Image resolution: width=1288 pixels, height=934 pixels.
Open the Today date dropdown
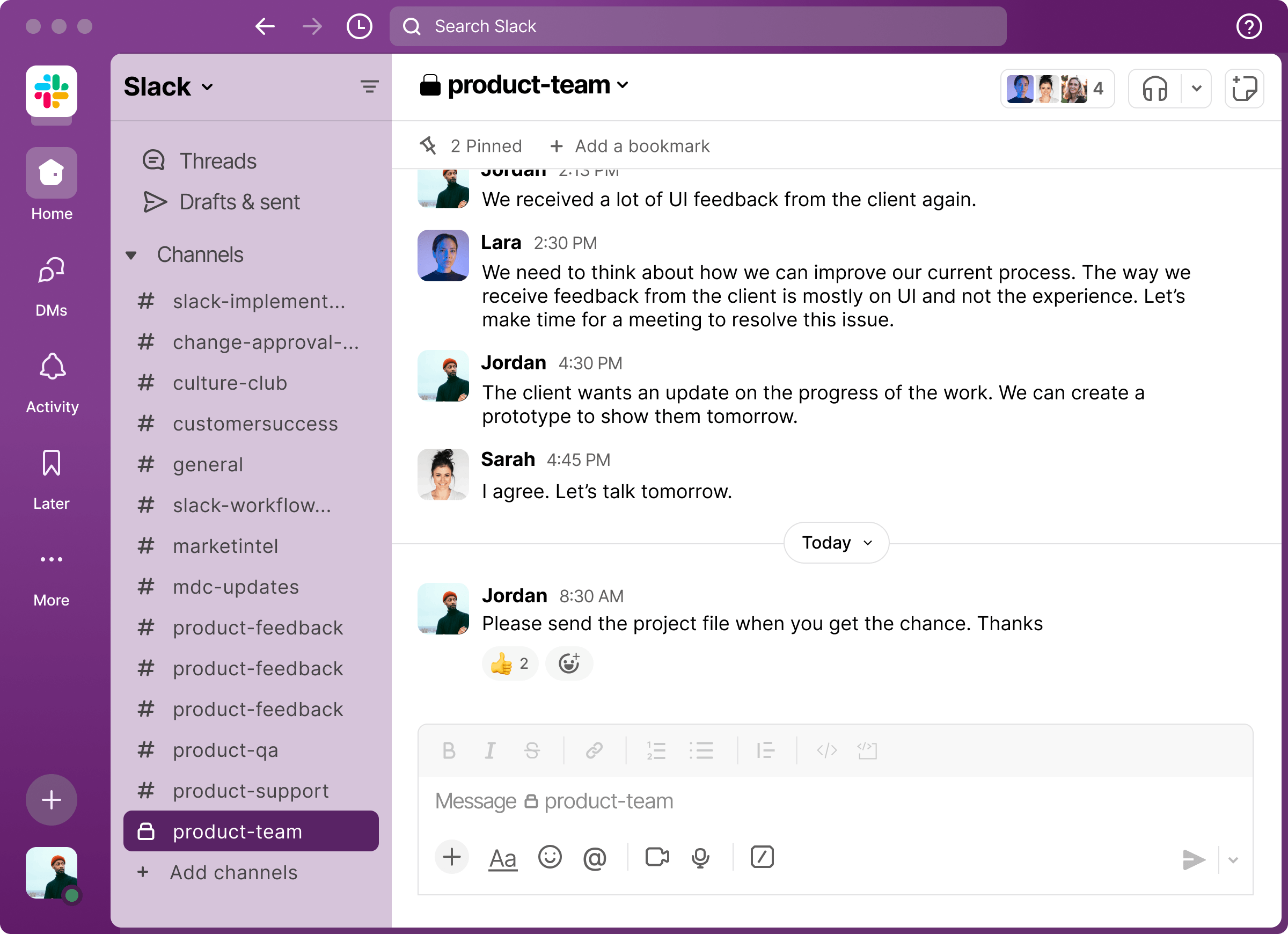tap(836, 543)
